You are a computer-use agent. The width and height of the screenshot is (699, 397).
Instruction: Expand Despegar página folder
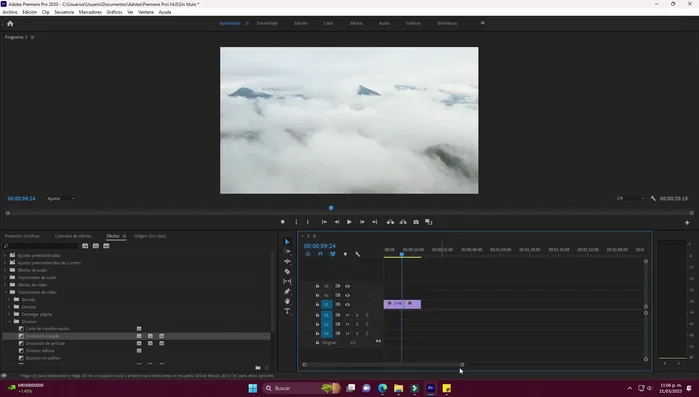click(x=9, y=314)
